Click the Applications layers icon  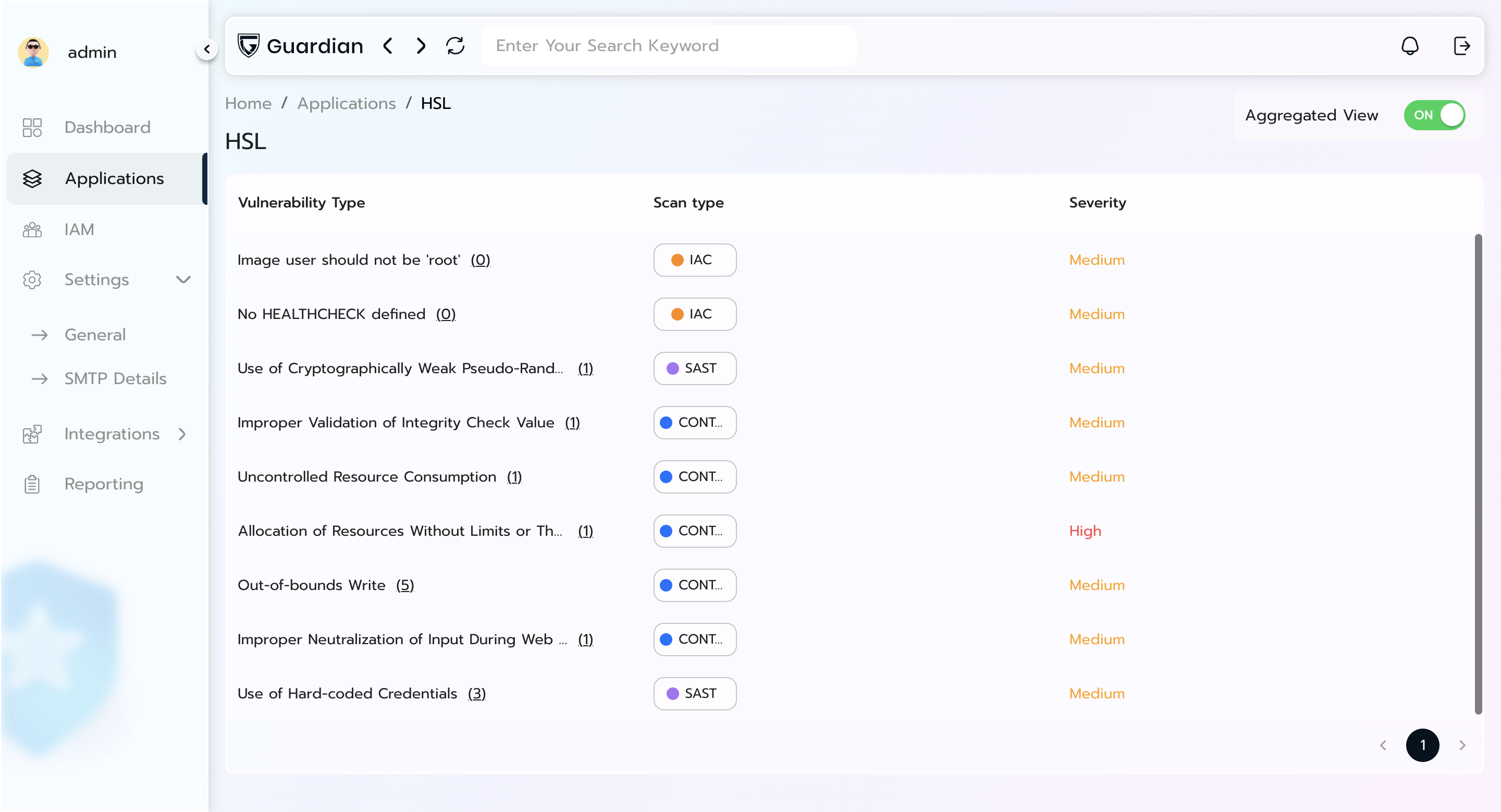pos(32,179)
